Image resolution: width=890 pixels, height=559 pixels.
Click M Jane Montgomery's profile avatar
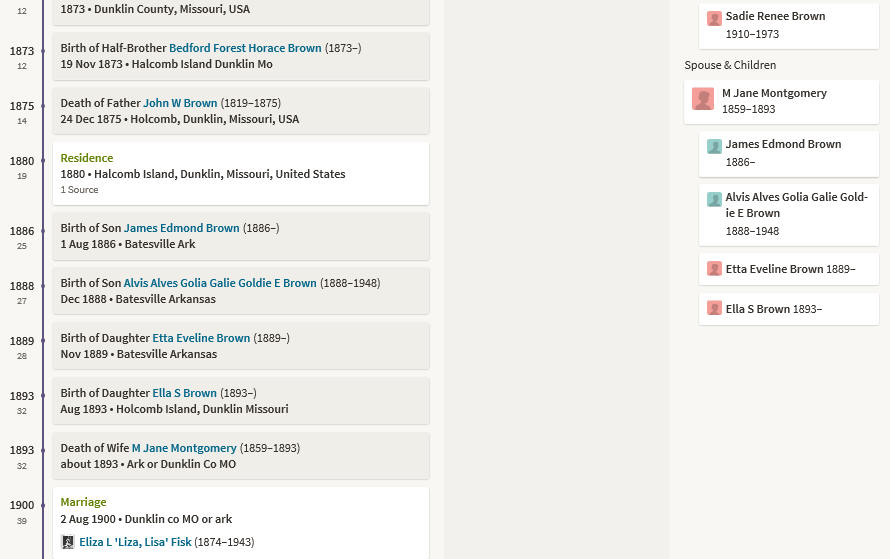click(703, 99)
